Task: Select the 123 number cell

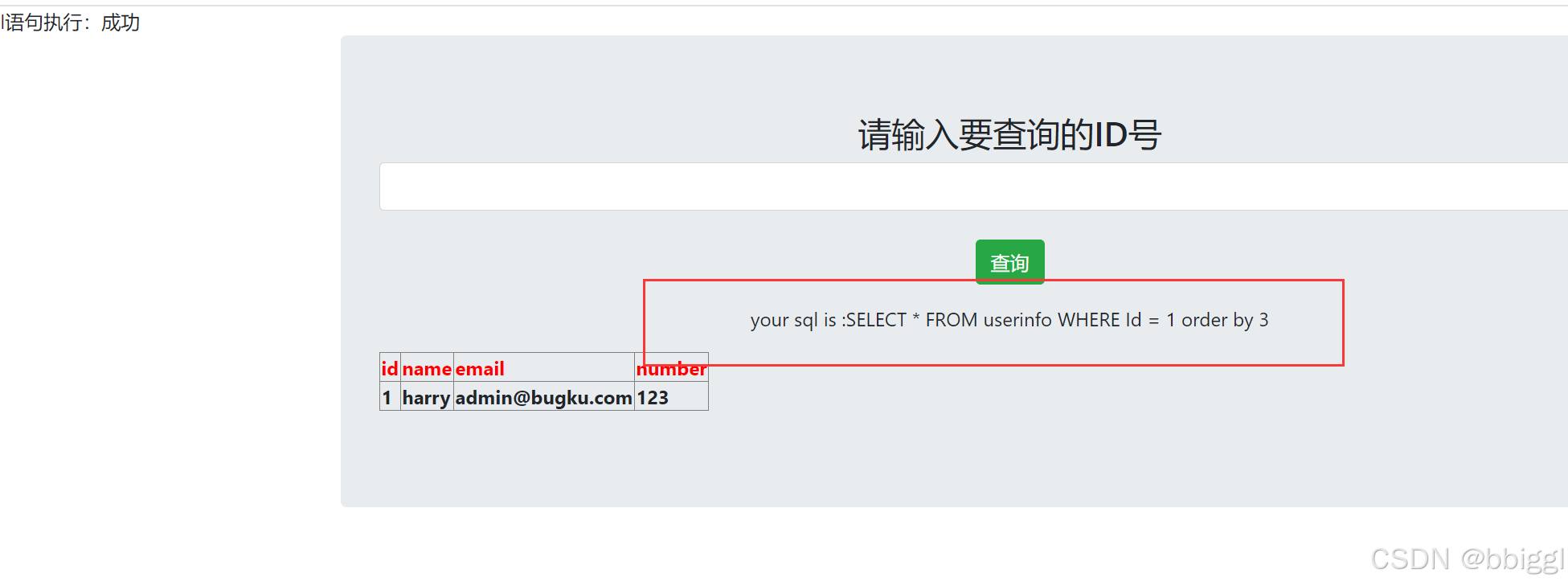Action: [653, 397]
